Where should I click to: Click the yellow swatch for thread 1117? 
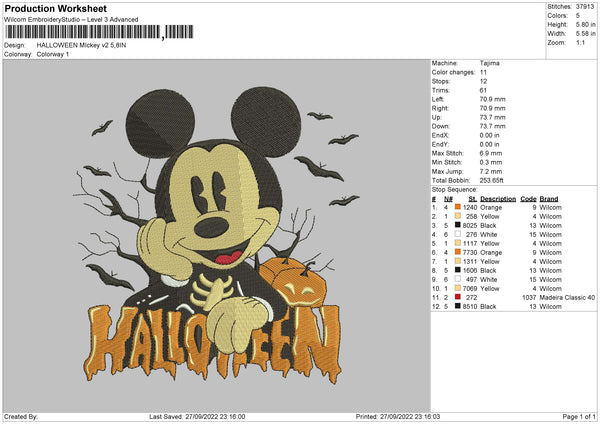click(x=457, y=243)
